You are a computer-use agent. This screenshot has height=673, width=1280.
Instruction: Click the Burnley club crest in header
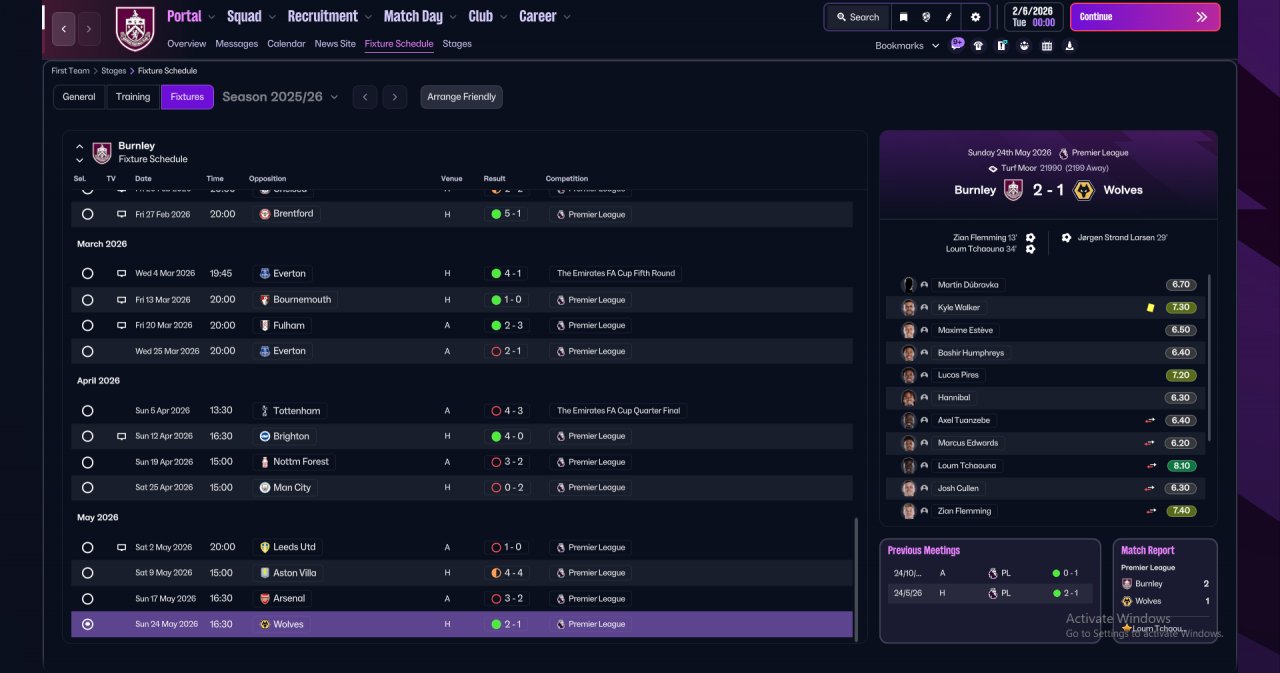(135, 29)
